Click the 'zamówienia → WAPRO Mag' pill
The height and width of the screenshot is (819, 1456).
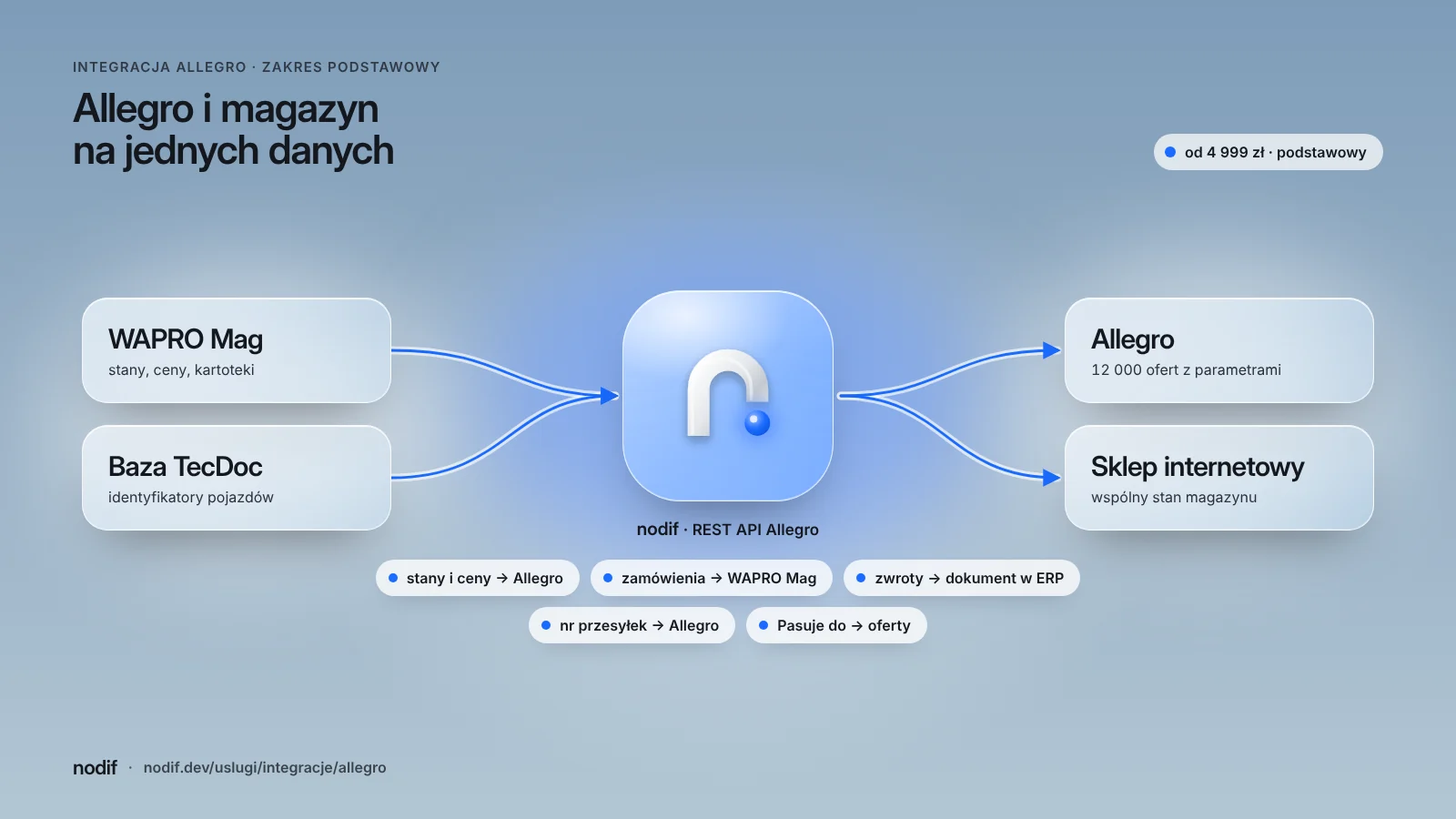coord(712,578)
